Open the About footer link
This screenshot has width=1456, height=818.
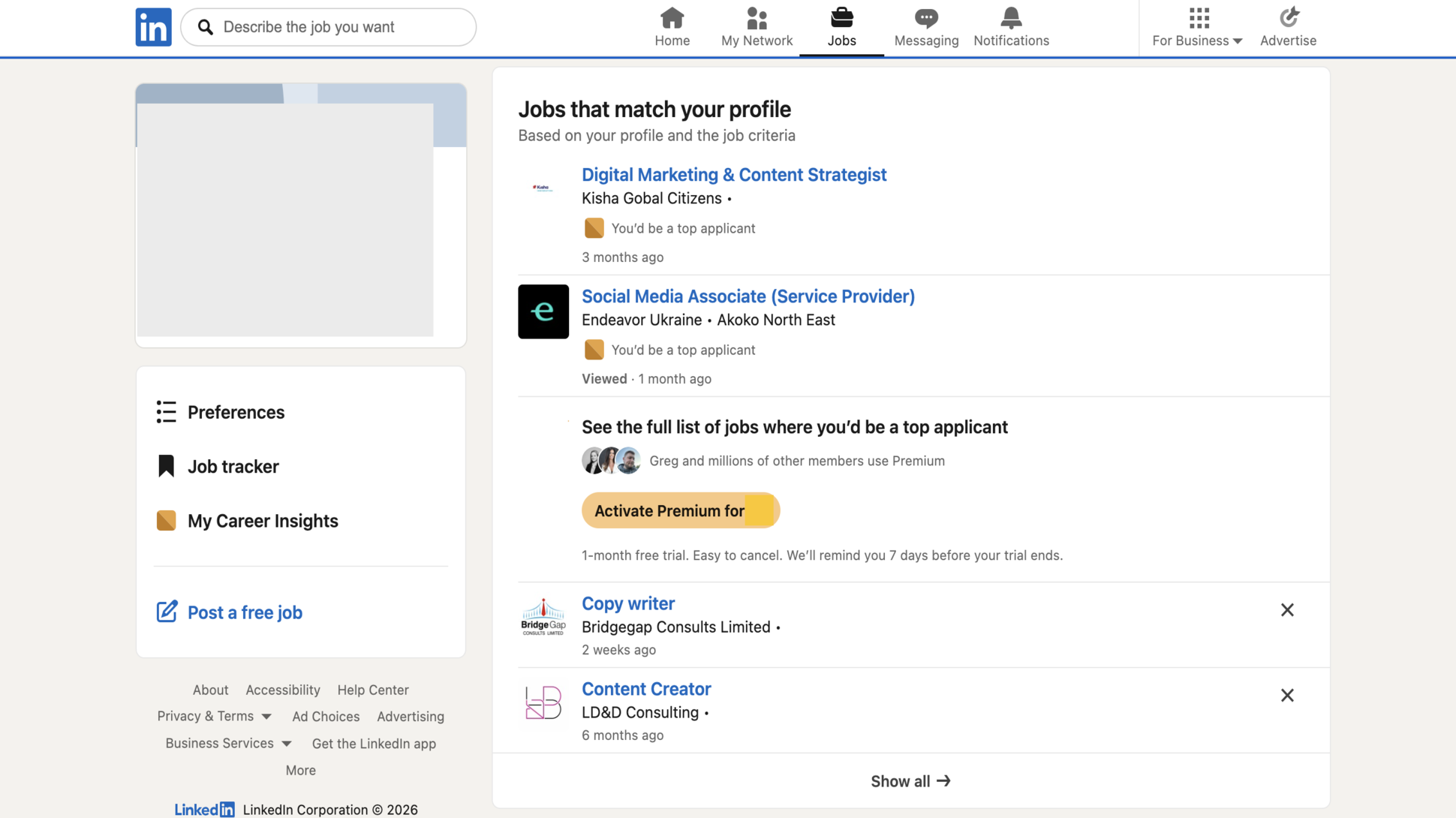click(x=210, y=690)
